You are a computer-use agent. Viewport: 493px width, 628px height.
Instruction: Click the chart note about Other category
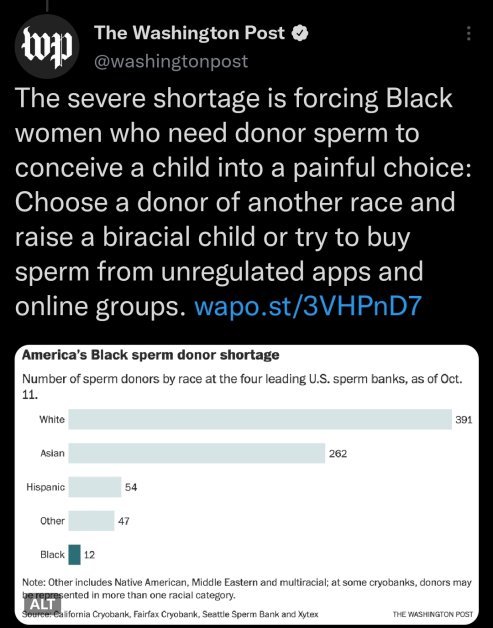tap(247, 588)
